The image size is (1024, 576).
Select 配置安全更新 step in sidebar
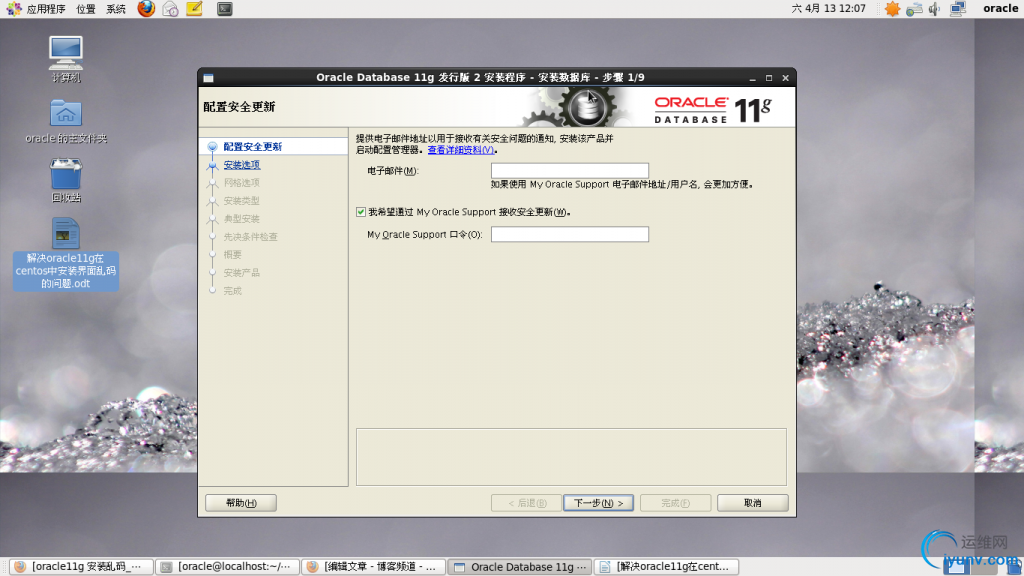tap(253, 147)
